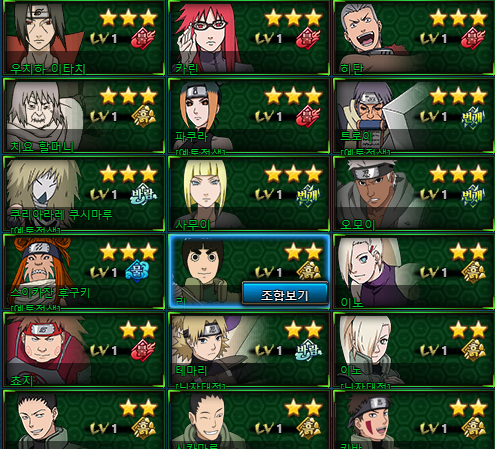
Task: Click the 조합보기 button on Lee's card
Action: (285, 294)
